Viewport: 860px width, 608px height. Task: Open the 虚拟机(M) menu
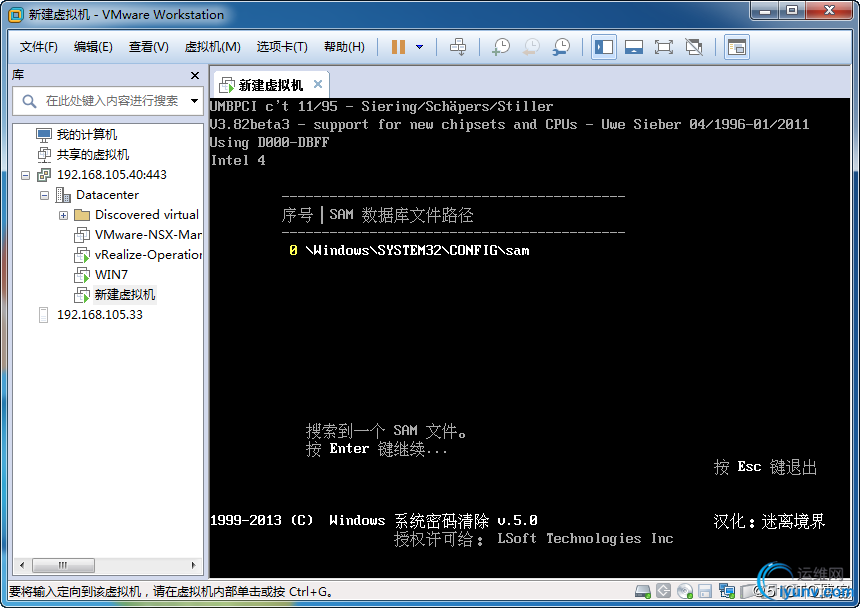(x=212, y=47)
